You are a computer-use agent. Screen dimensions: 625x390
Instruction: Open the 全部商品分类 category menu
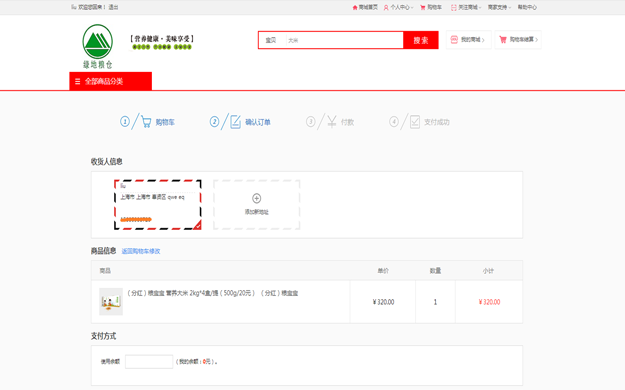click(x=110, y=81)
